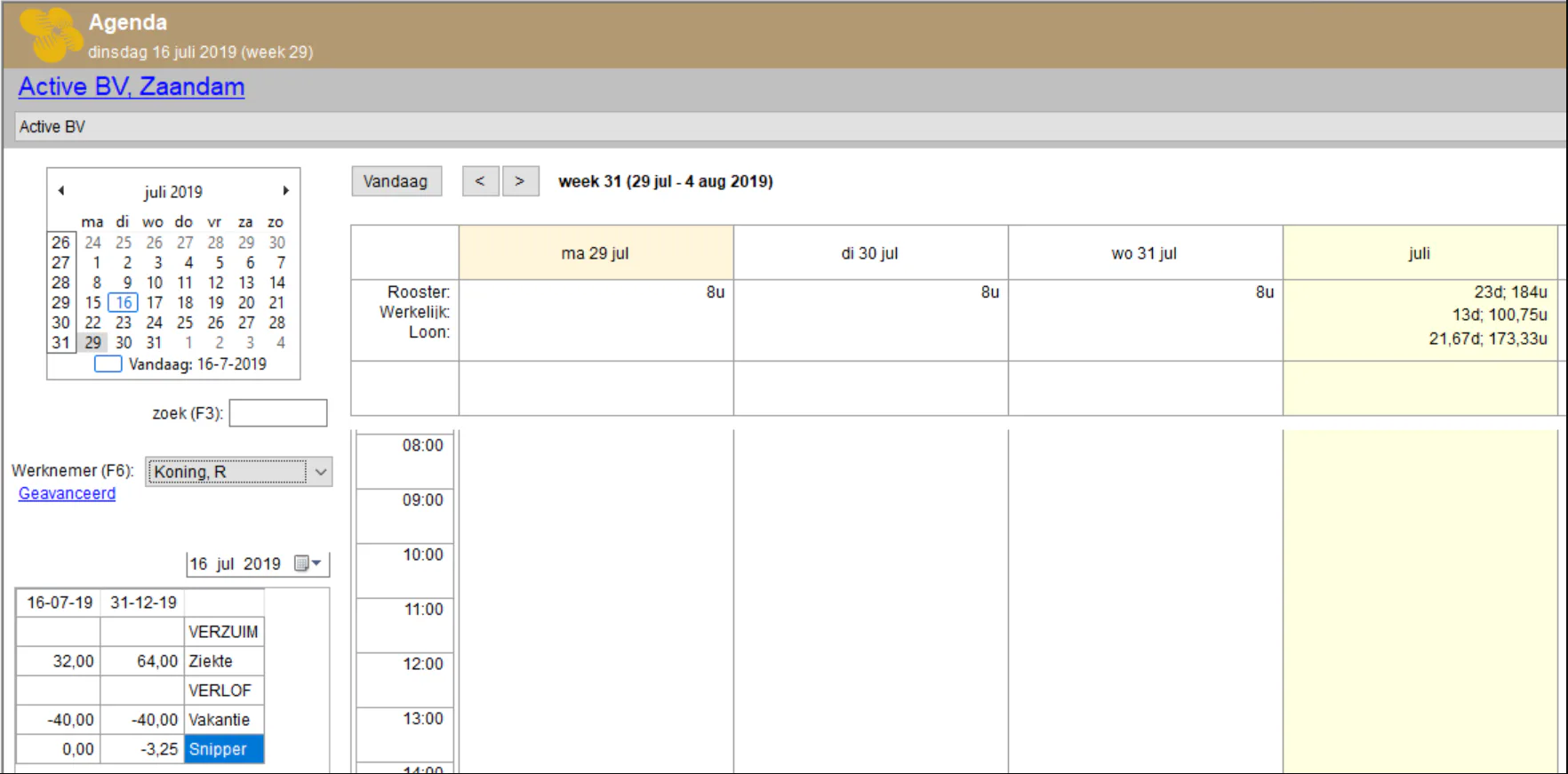
Task: Select the Snipper row
Action: click(x=140, y=749)
